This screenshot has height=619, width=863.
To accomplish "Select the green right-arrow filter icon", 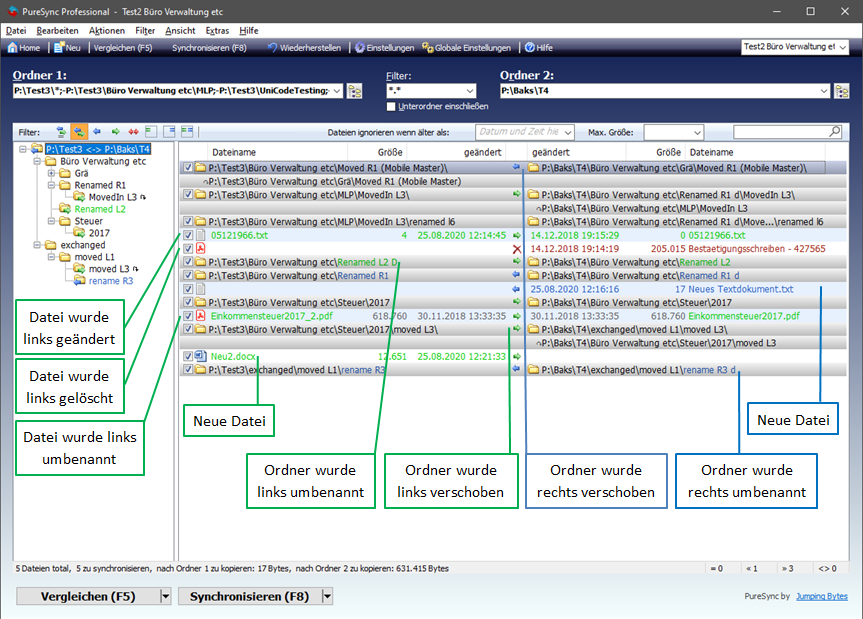I will (115, 132).
